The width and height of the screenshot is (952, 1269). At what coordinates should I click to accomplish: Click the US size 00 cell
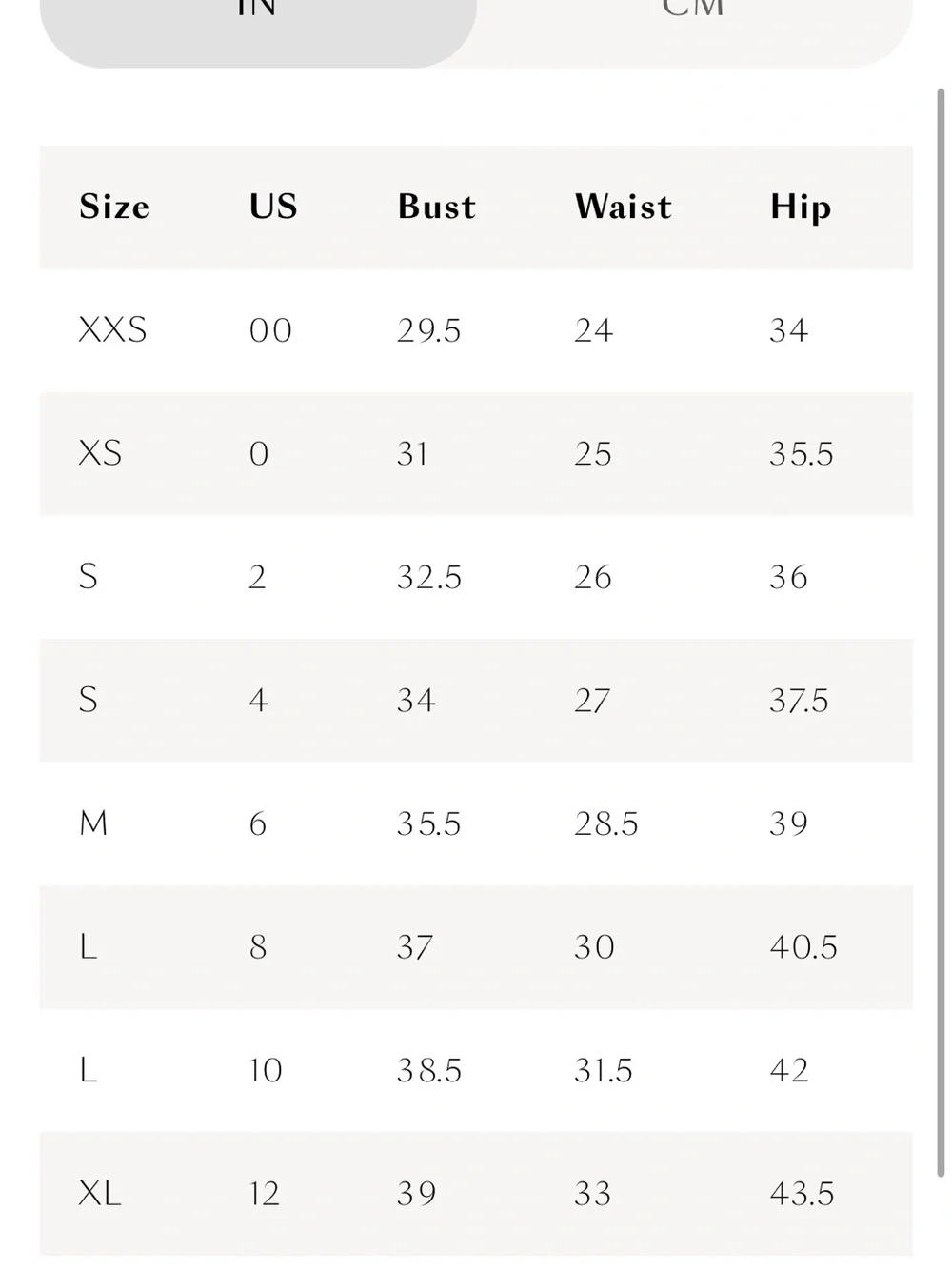click(270, 330)
